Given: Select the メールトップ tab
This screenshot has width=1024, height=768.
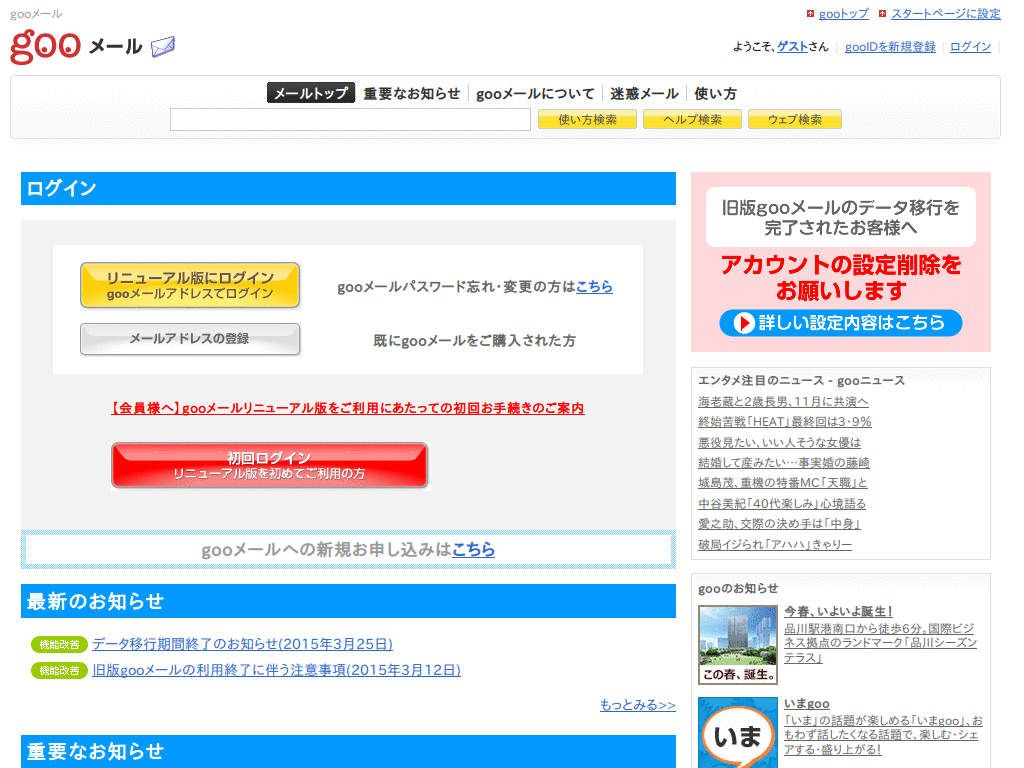Looking at the screenshot, I should coord(310,93).
